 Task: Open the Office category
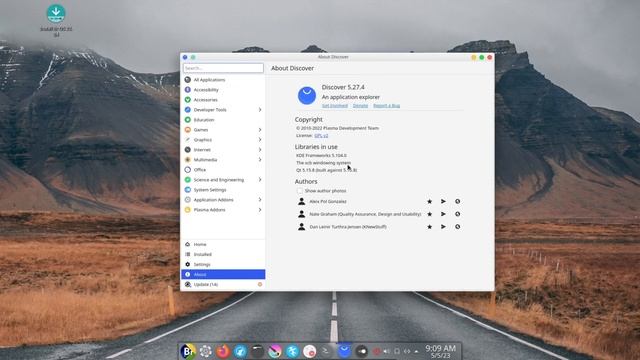tap(223, 170)
